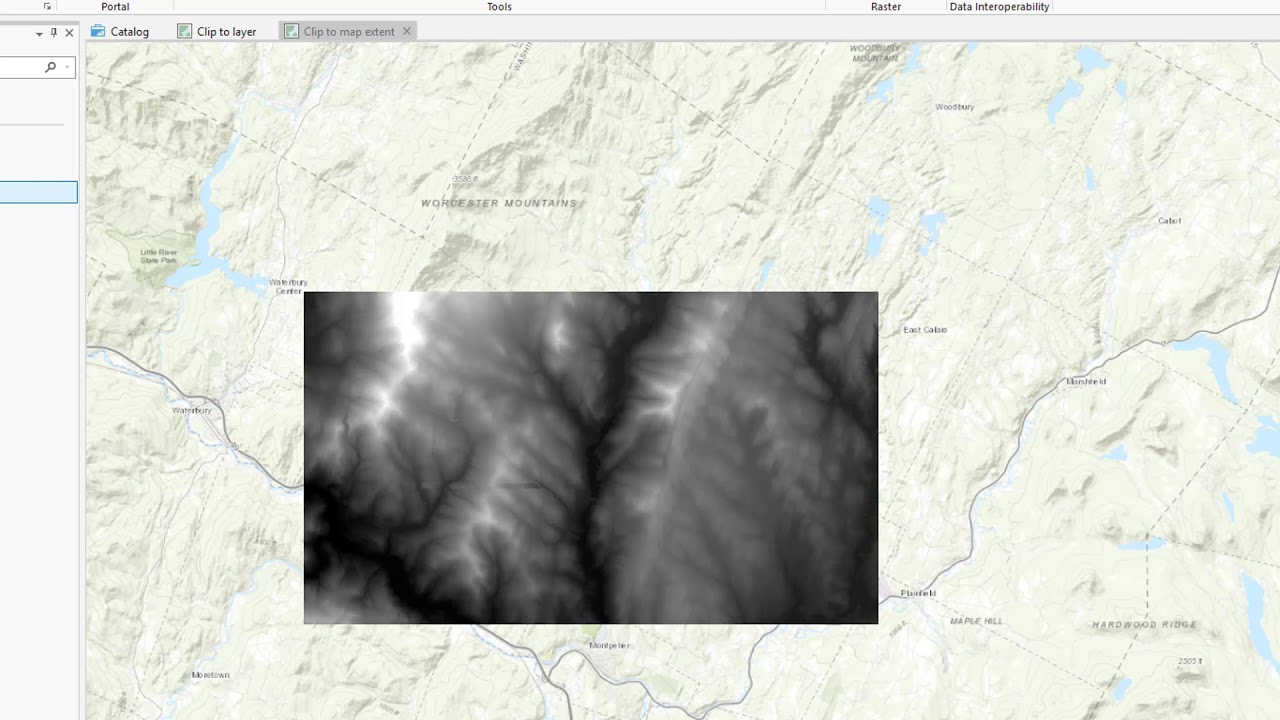The width and height of the screenshot is (1280, 720).
Task: Click the Portal ribbon group label
Action: point(115,7)
